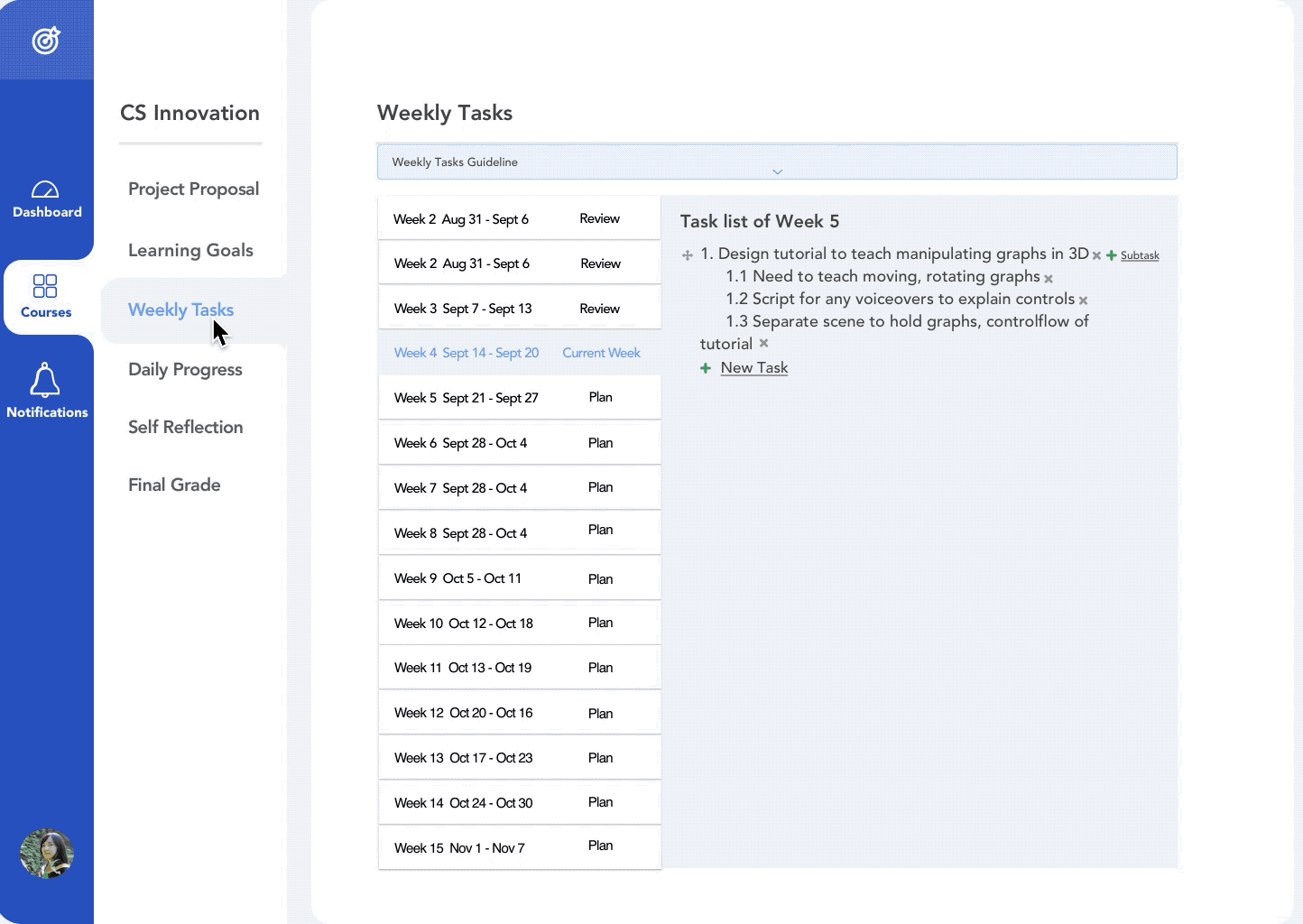Viewport: 1303px width, 924px height.
Task: Click task 1 Design tutorial text
Action: pyautogui.click(x=895, y=254)
